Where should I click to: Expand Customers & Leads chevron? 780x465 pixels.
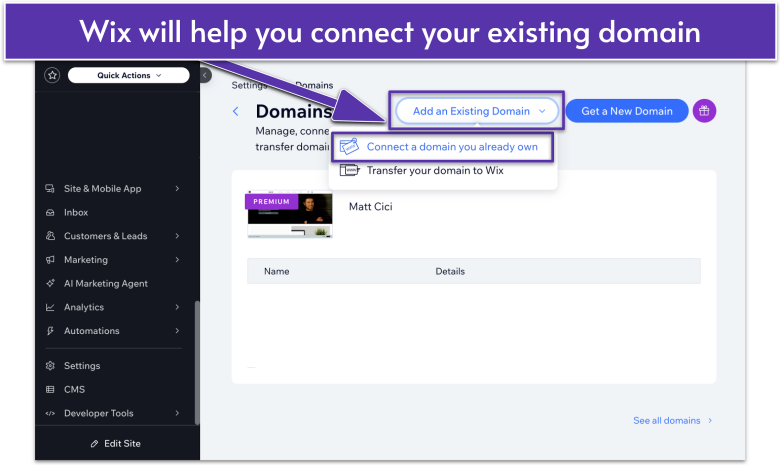click(x=177, y=236)
